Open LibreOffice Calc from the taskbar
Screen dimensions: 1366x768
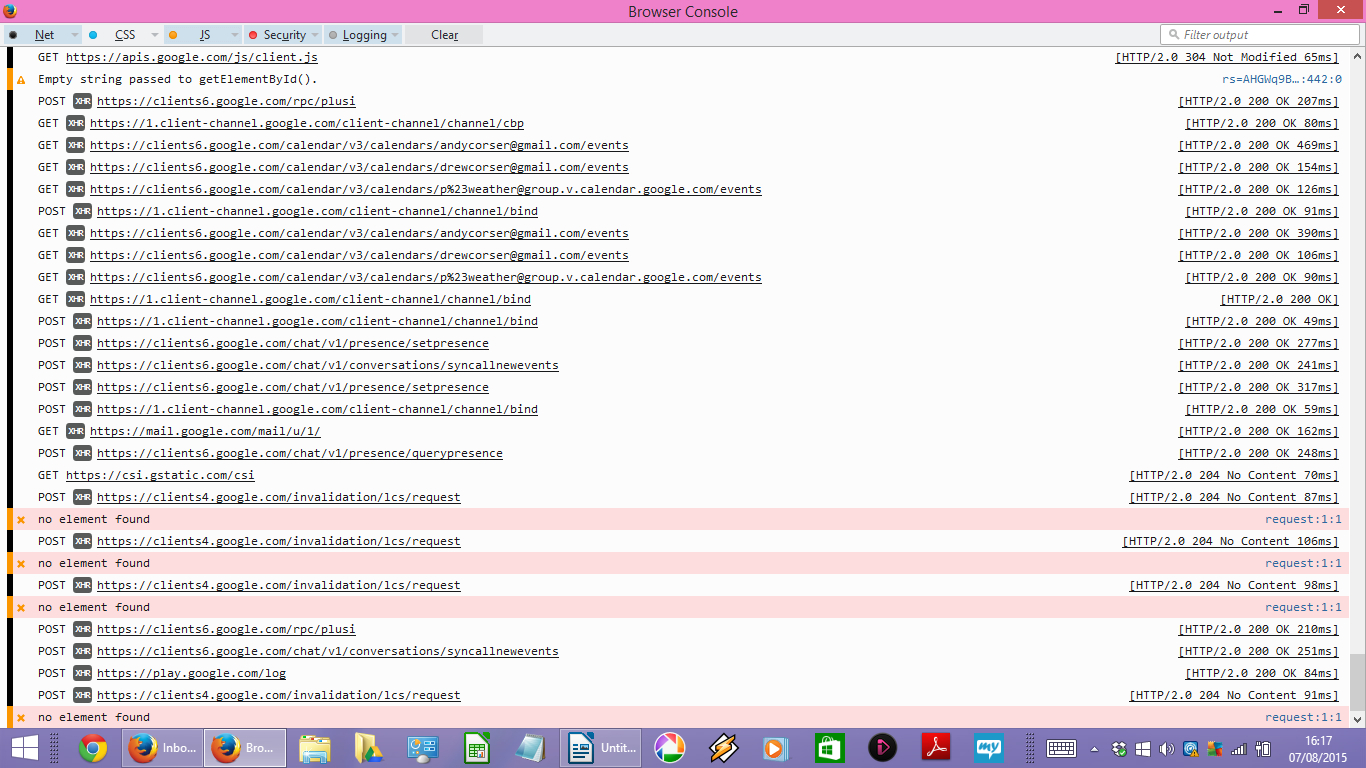pos(477,748)
